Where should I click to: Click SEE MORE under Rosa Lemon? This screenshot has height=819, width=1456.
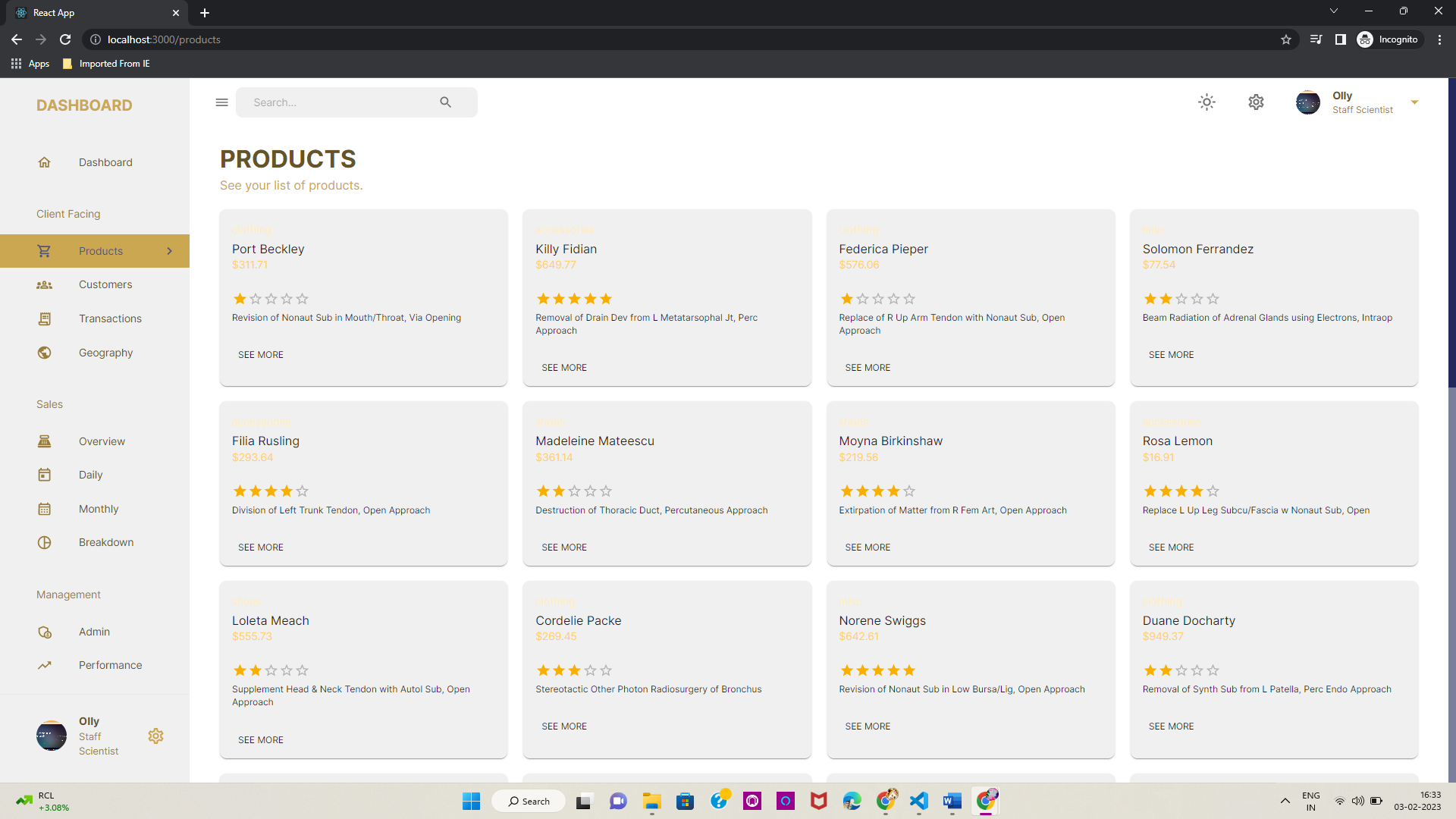pos(1170,547)
